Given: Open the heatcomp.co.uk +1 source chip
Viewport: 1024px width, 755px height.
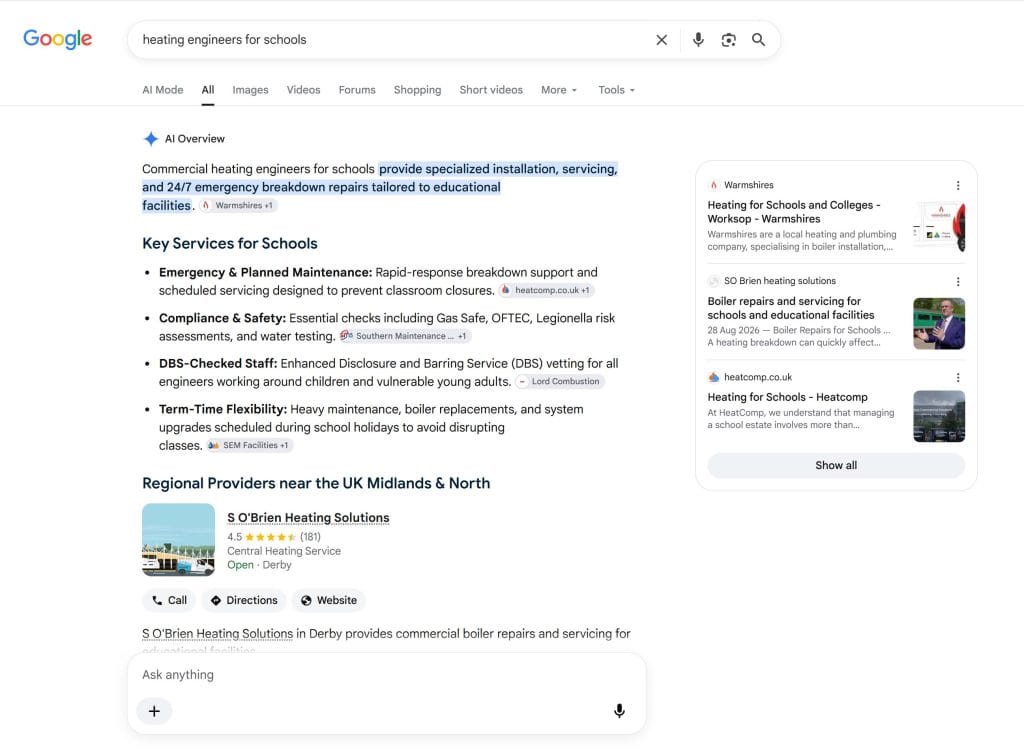Looking at the screenshot, I should point(547,290).
